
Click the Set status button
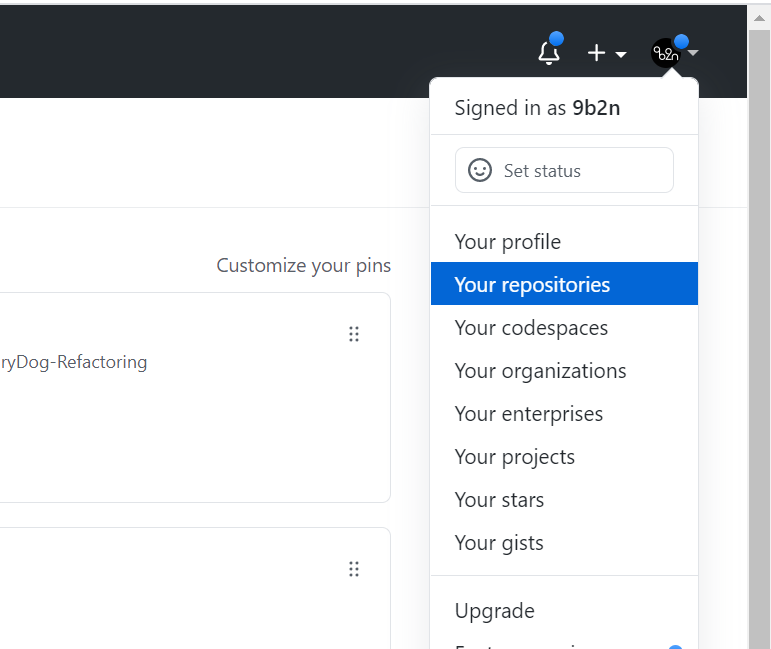click(564, 170)
